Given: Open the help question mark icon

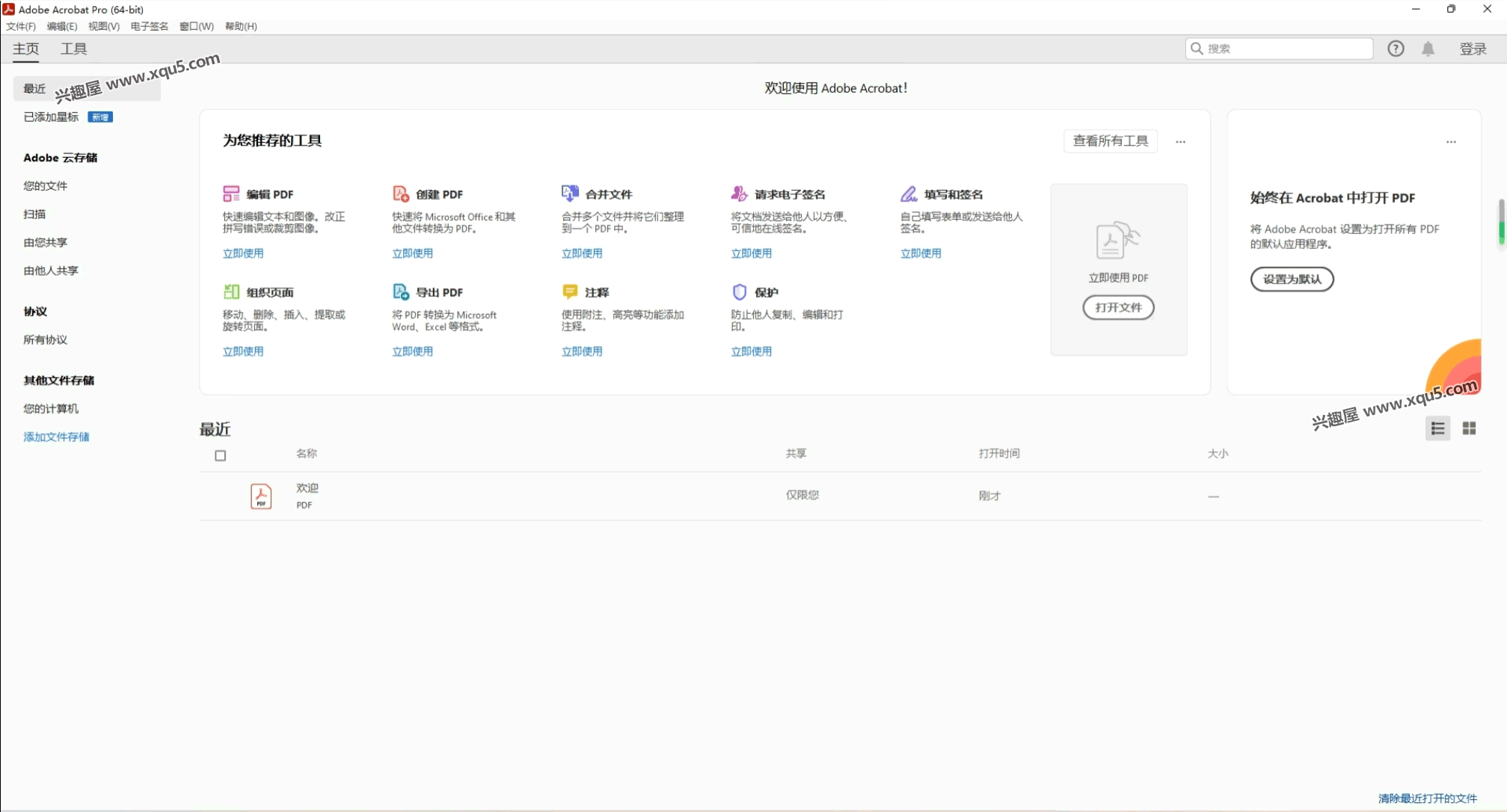Looking at the screenshot, I should [x=1396, y=49].
